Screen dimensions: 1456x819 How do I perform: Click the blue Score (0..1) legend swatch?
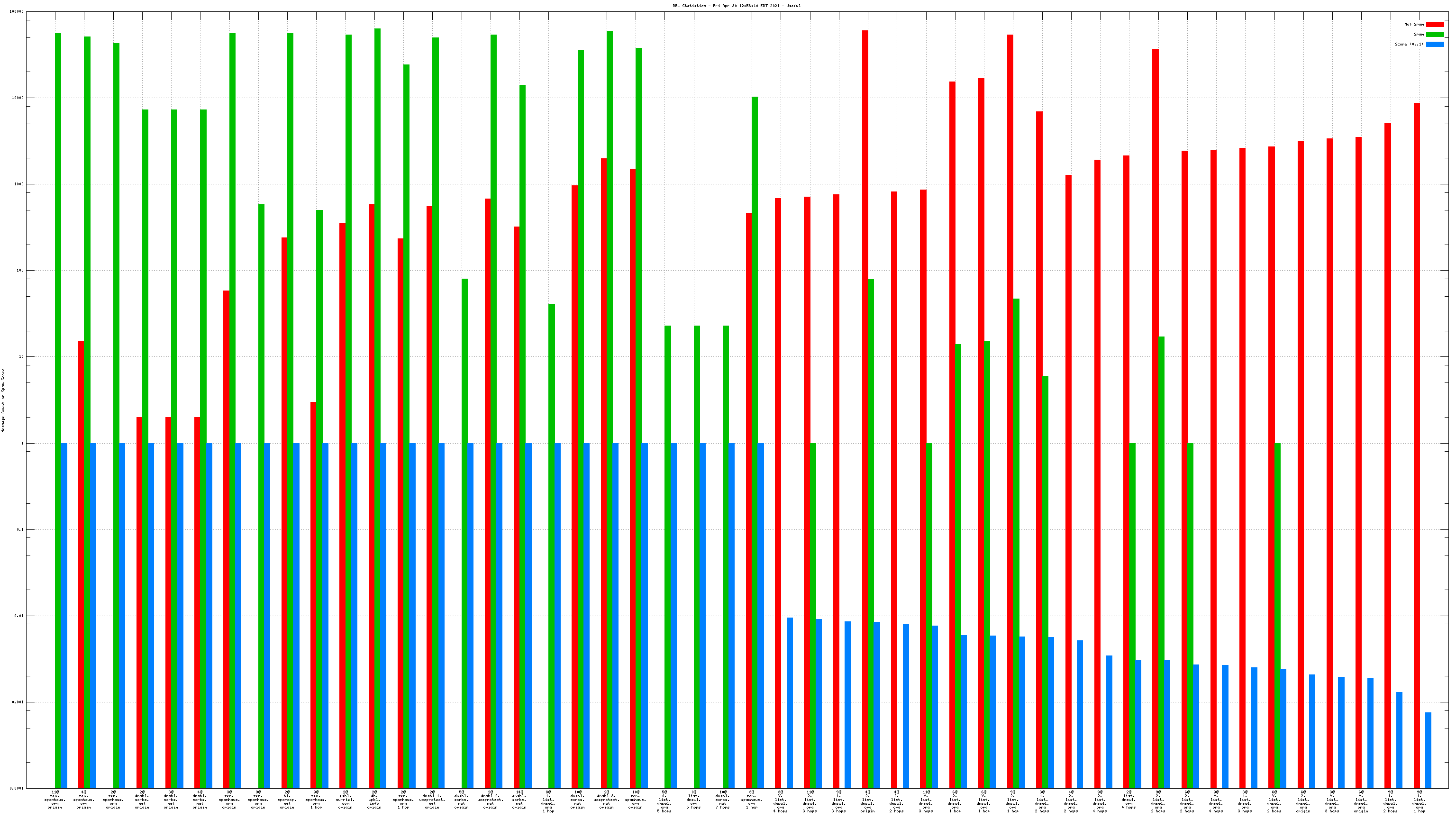point(1435,44)
